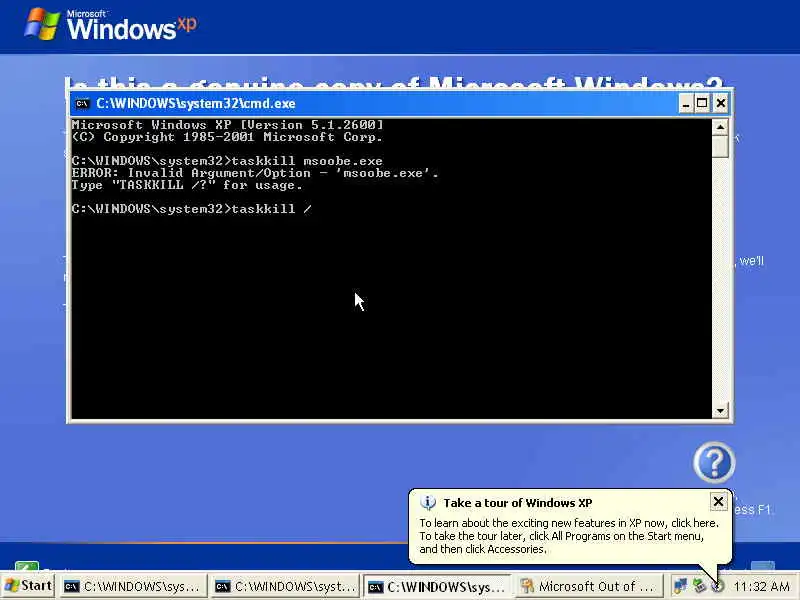Viewport: 800px width, 600px height.
Task: Click the taskkill msoobe.exe command line
Action: (x=227, y=161)
